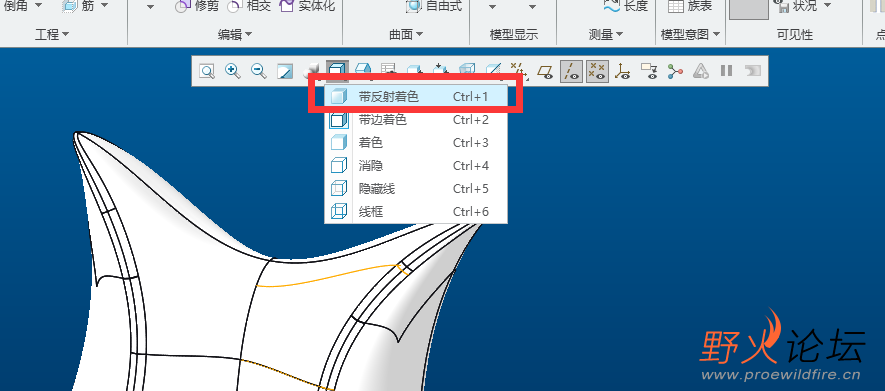Image resolution: width=885 pixels, height=391 pixels.
Task: Click the 修剪 trim tool
Action: (x=196, y=6)
